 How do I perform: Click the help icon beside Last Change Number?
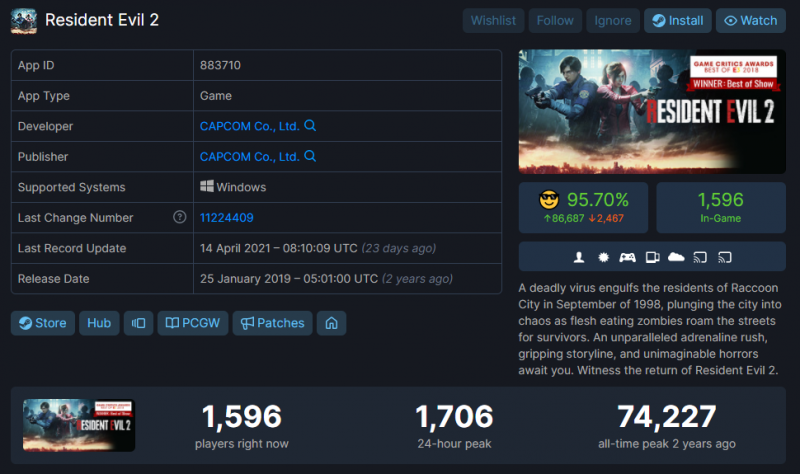tap(179, 217)
